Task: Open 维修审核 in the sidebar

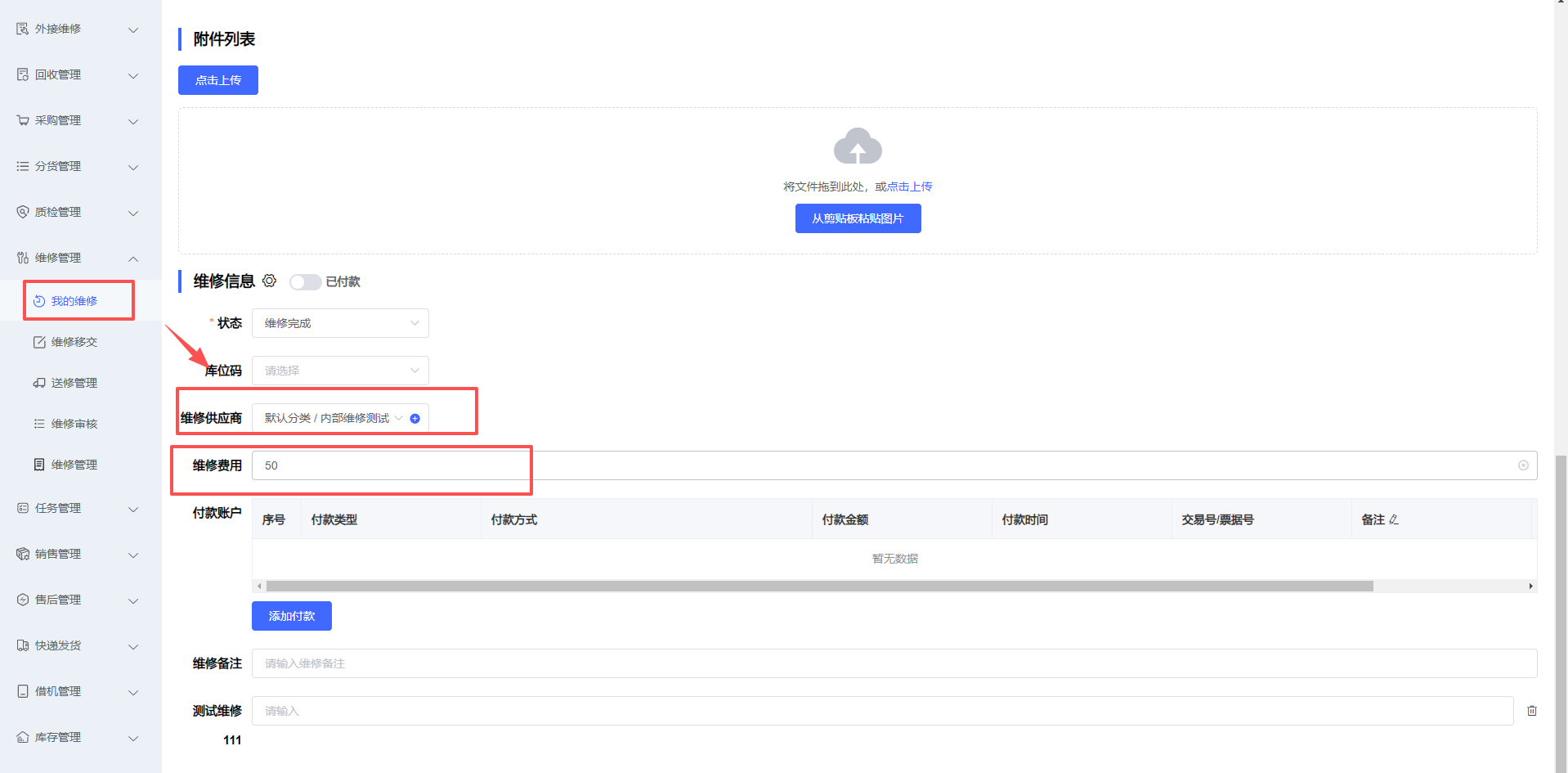Action: coord(74,424)
